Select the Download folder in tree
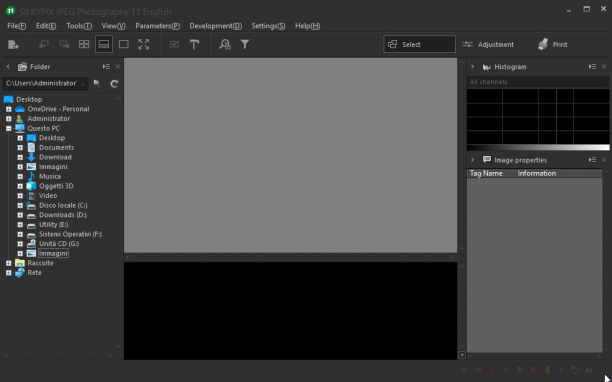Screen dimensions: 612x382 point(55,157)
